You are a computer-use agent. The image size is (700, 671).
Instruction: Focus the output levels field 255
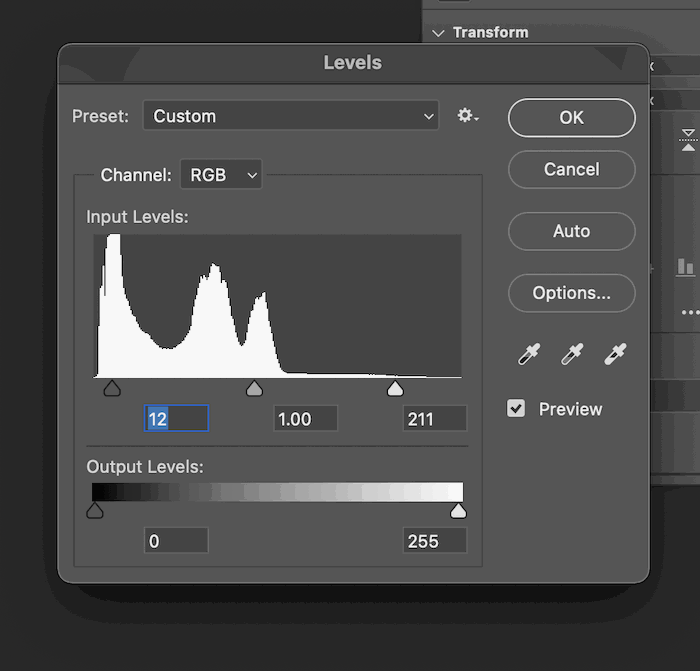coord(434,541)
